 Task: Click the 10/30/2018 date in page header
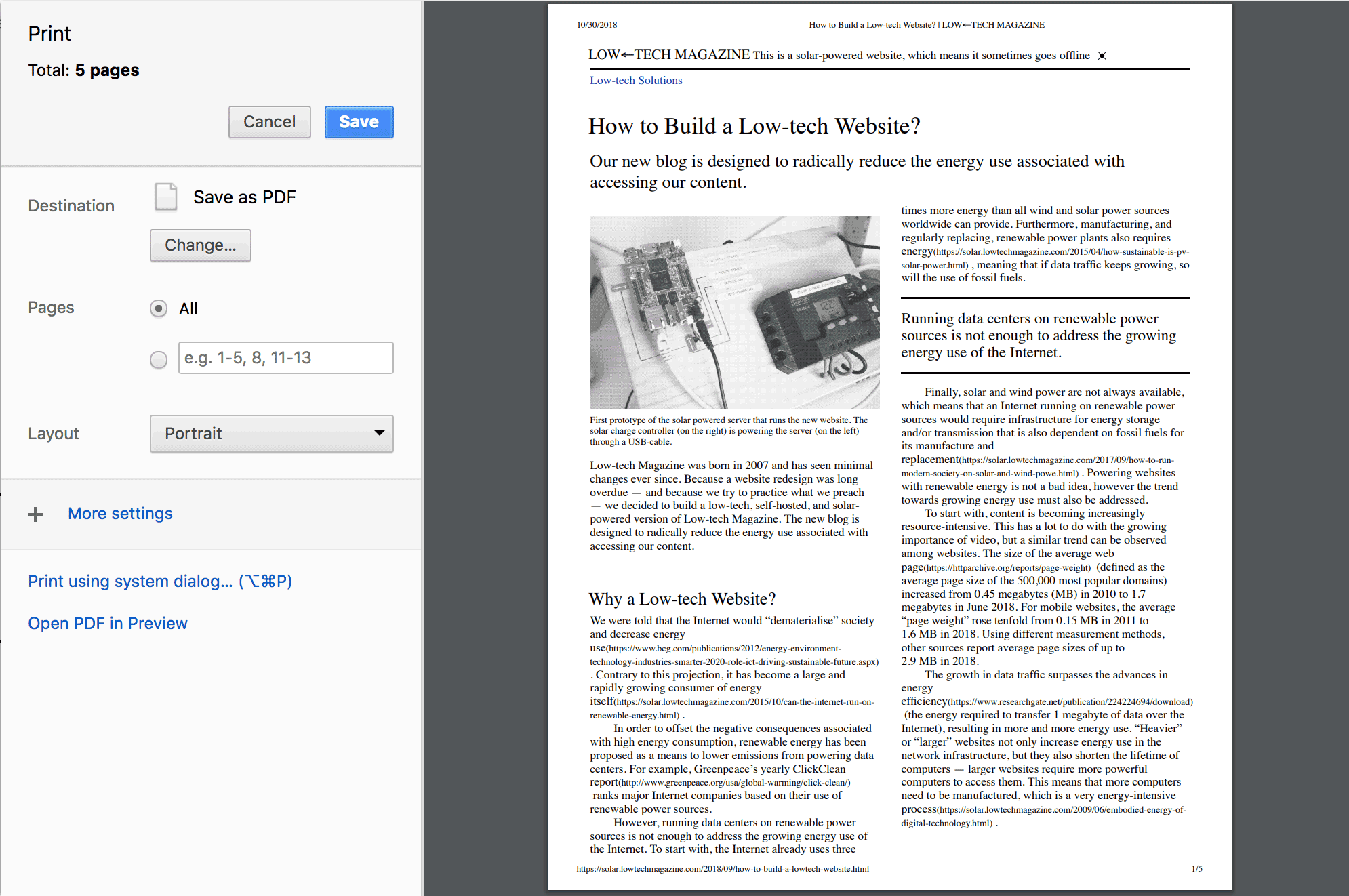pos(597,25)
